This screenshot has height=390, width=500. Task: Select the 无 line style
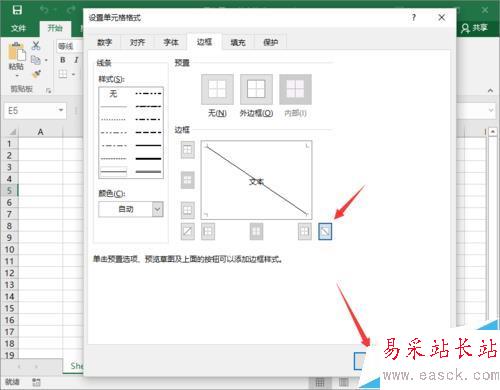pyautogui.click(x=114, y=94)
